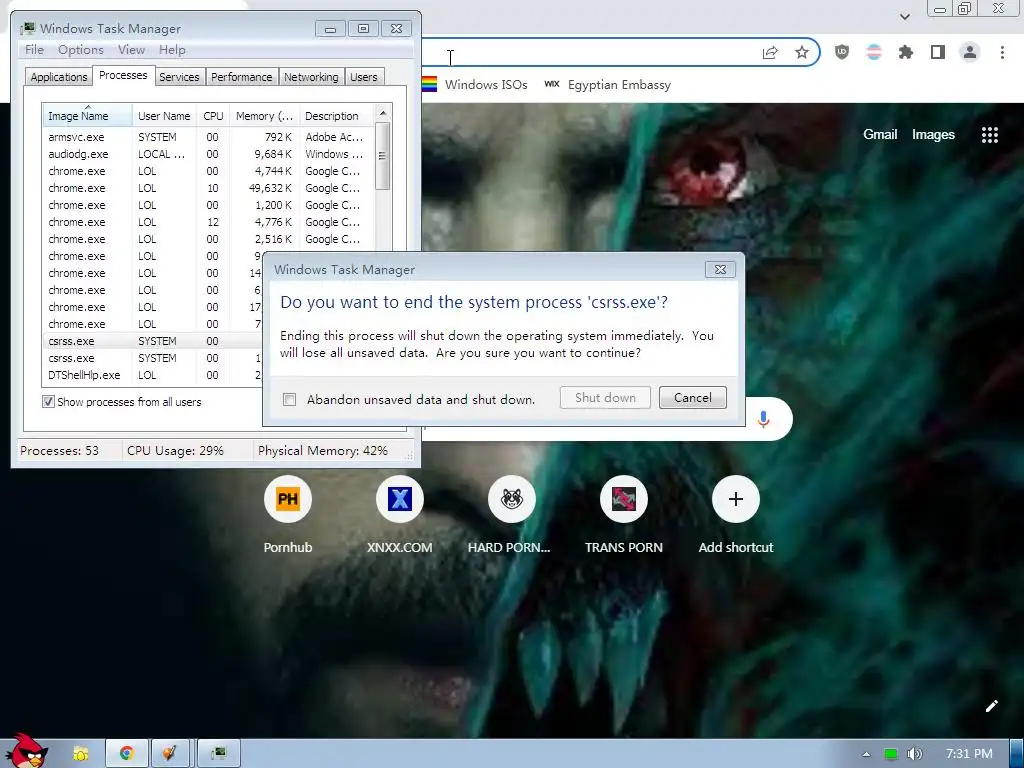Click the Shut down button

pyautogui.click(x=605, y=398)
